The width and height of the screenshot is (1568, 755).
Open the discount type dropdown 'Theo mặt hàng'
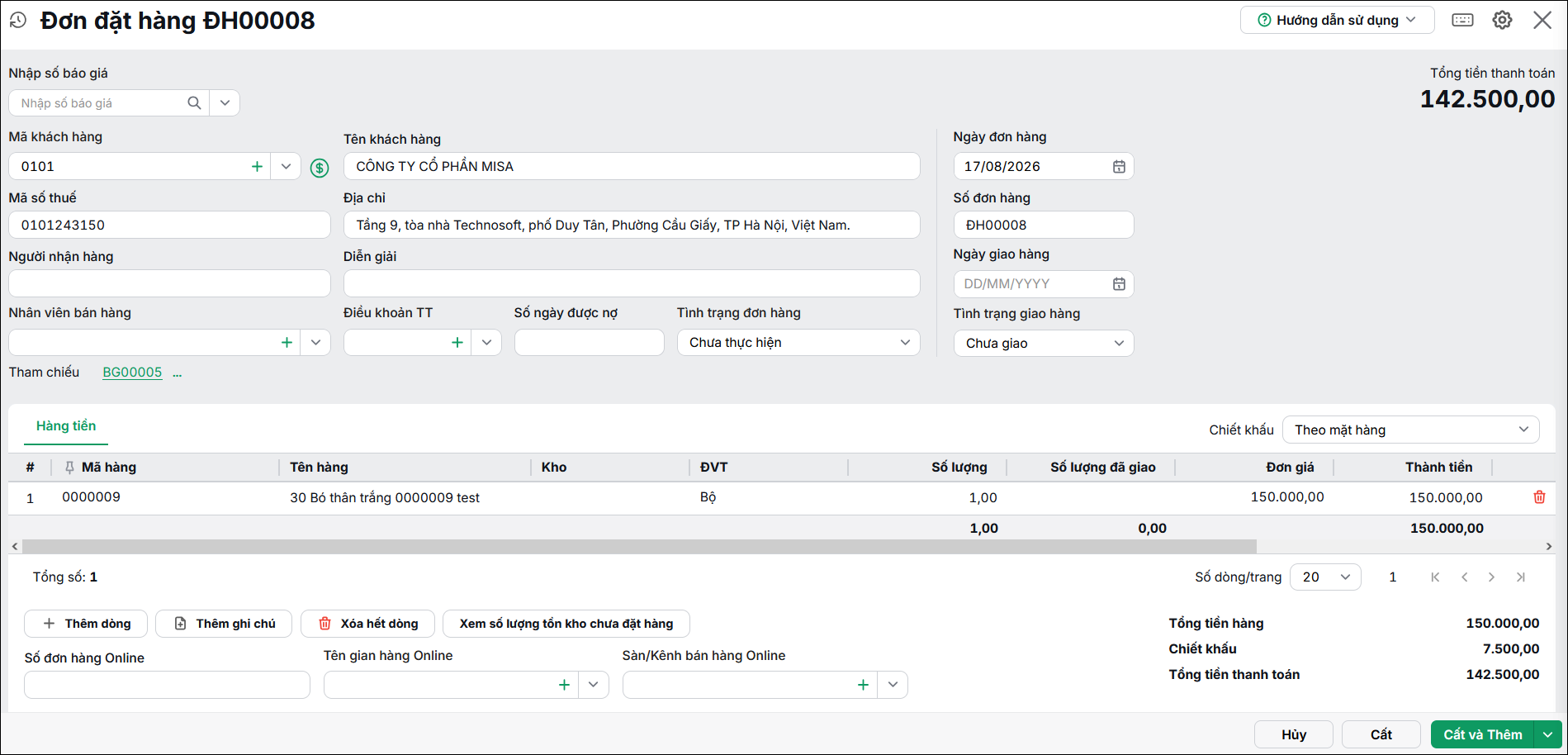click(x=1411, y=430)
